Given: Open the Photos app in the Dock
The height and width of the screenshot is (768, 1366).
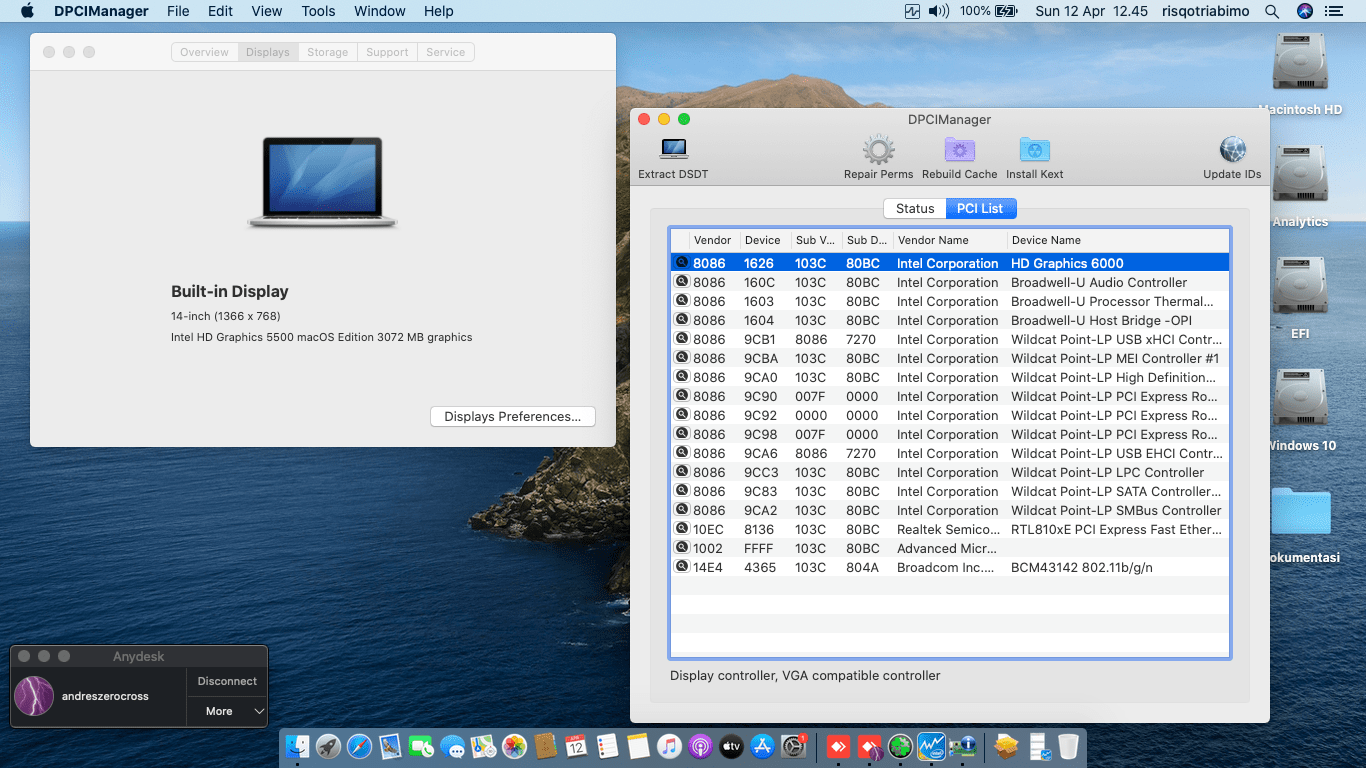Looking at the screenshot, I should [514, 746].
